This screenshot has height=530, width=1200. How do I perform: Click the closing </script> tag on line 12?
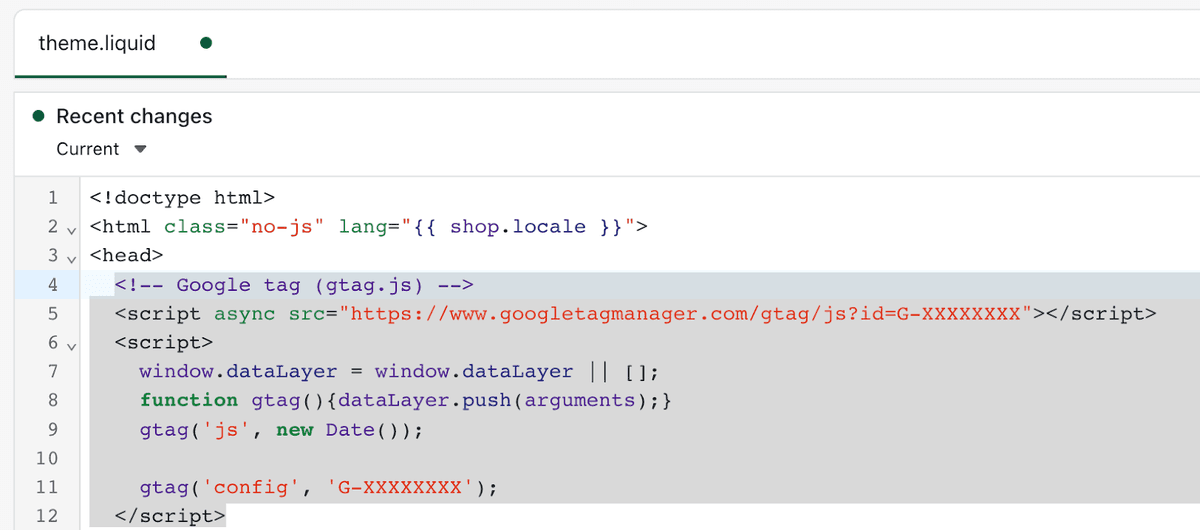[x=170, y=517]
